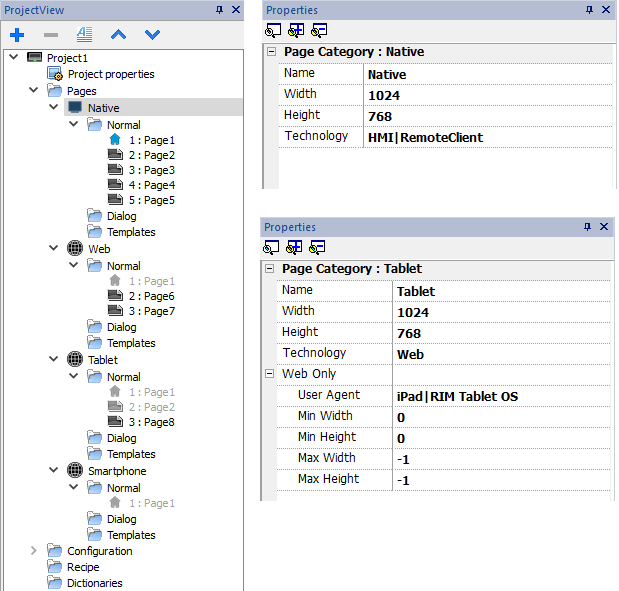
Task: Pin the ProjectView panel with pushpin icon
Action: click(x=219, y=9)
